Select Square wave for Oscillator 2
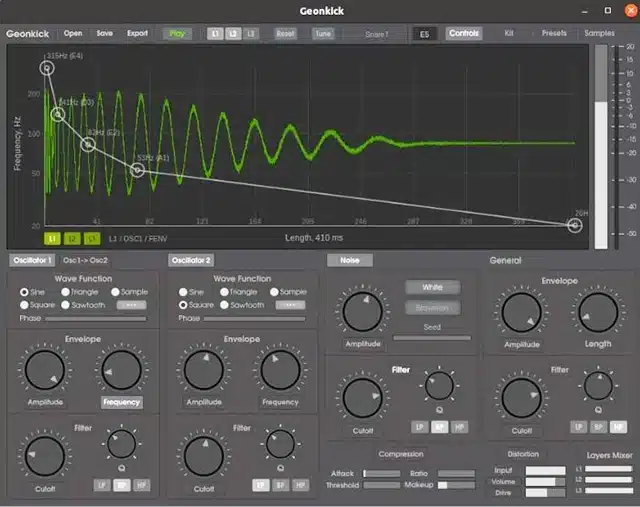The height and width of the screenshot is (507, 640). click(196, 305)
